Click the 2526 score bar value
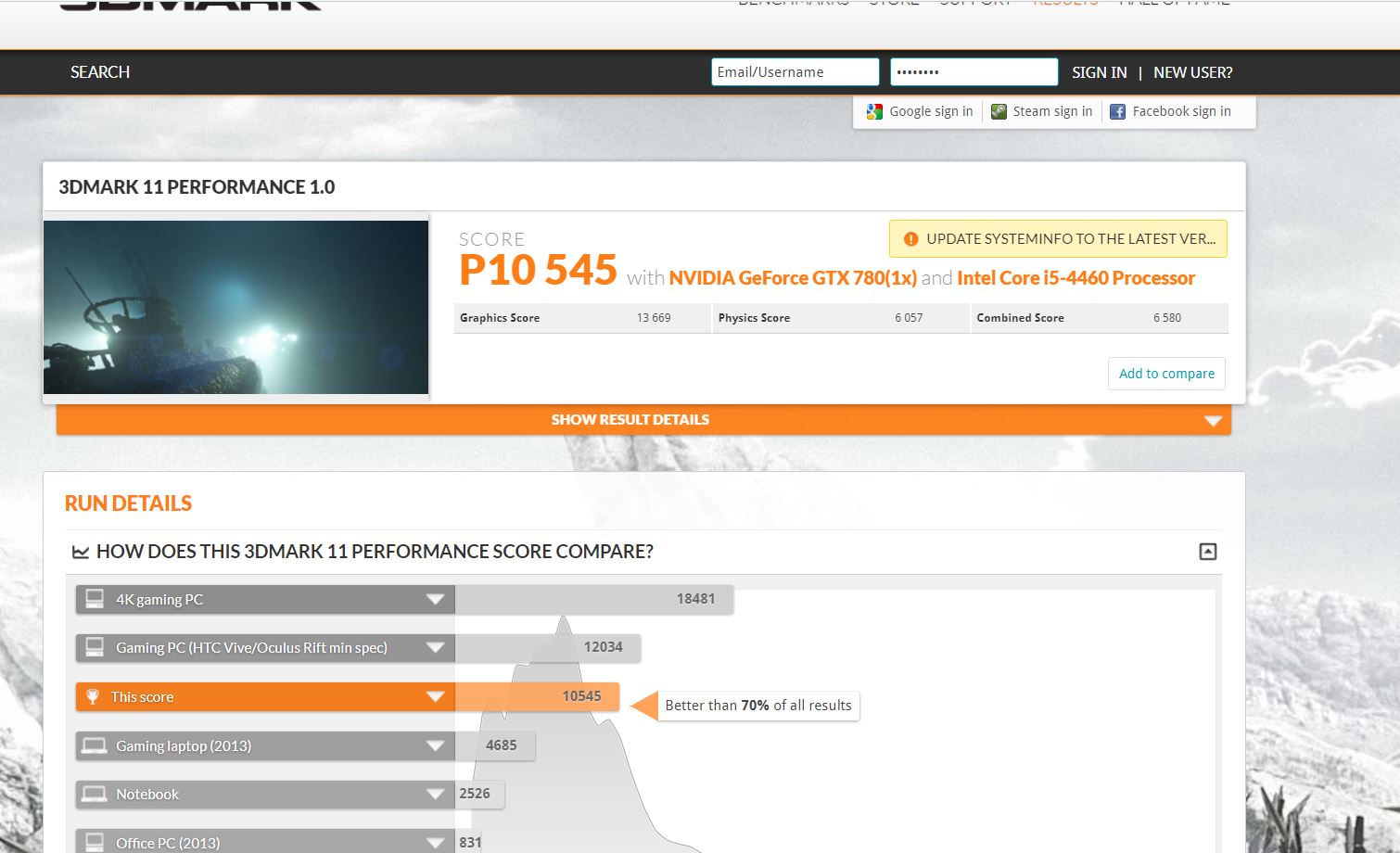1400x853 pixels. coord(475,794)
